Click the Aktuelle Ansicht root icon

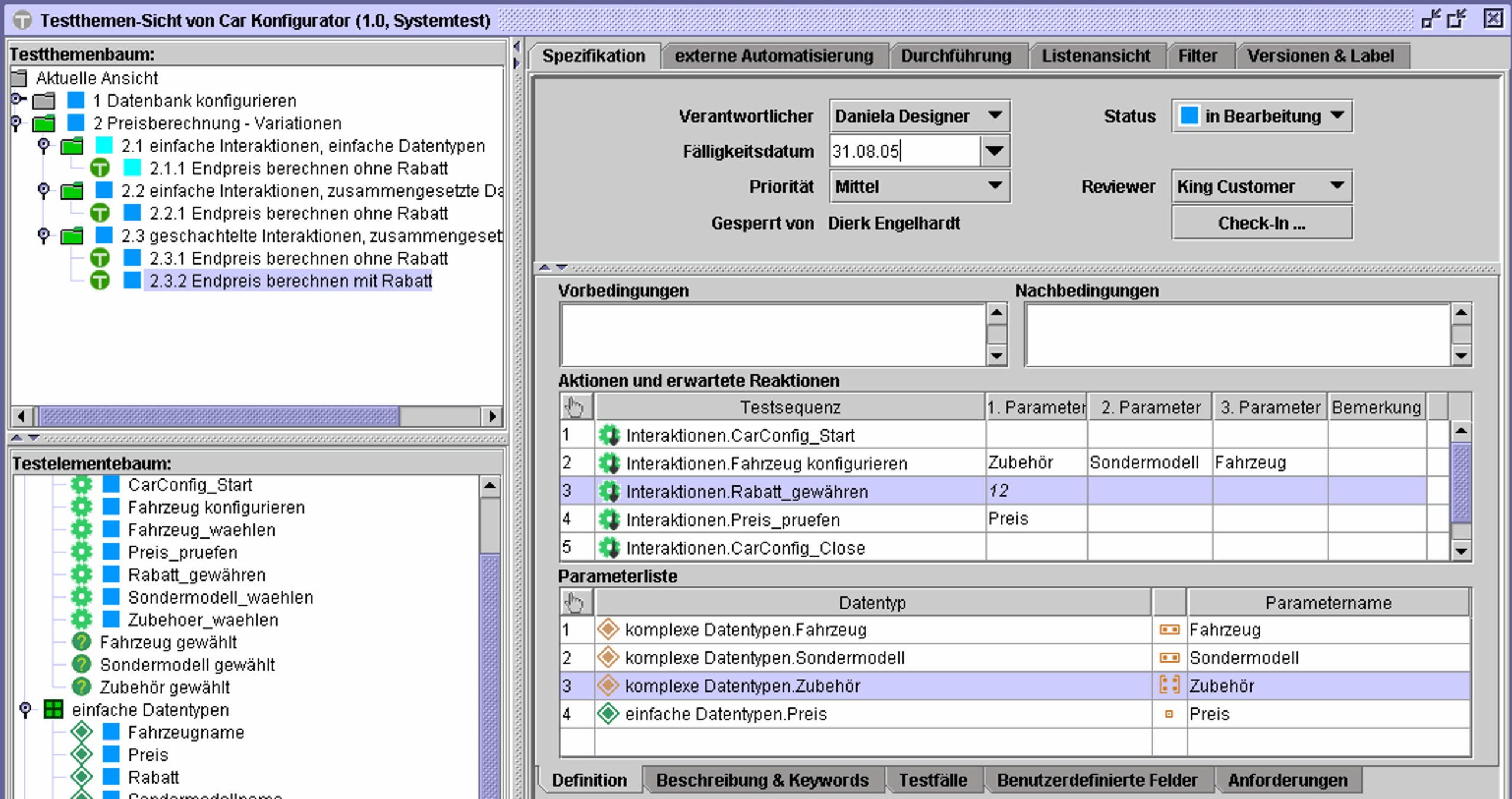click(19, 78)
